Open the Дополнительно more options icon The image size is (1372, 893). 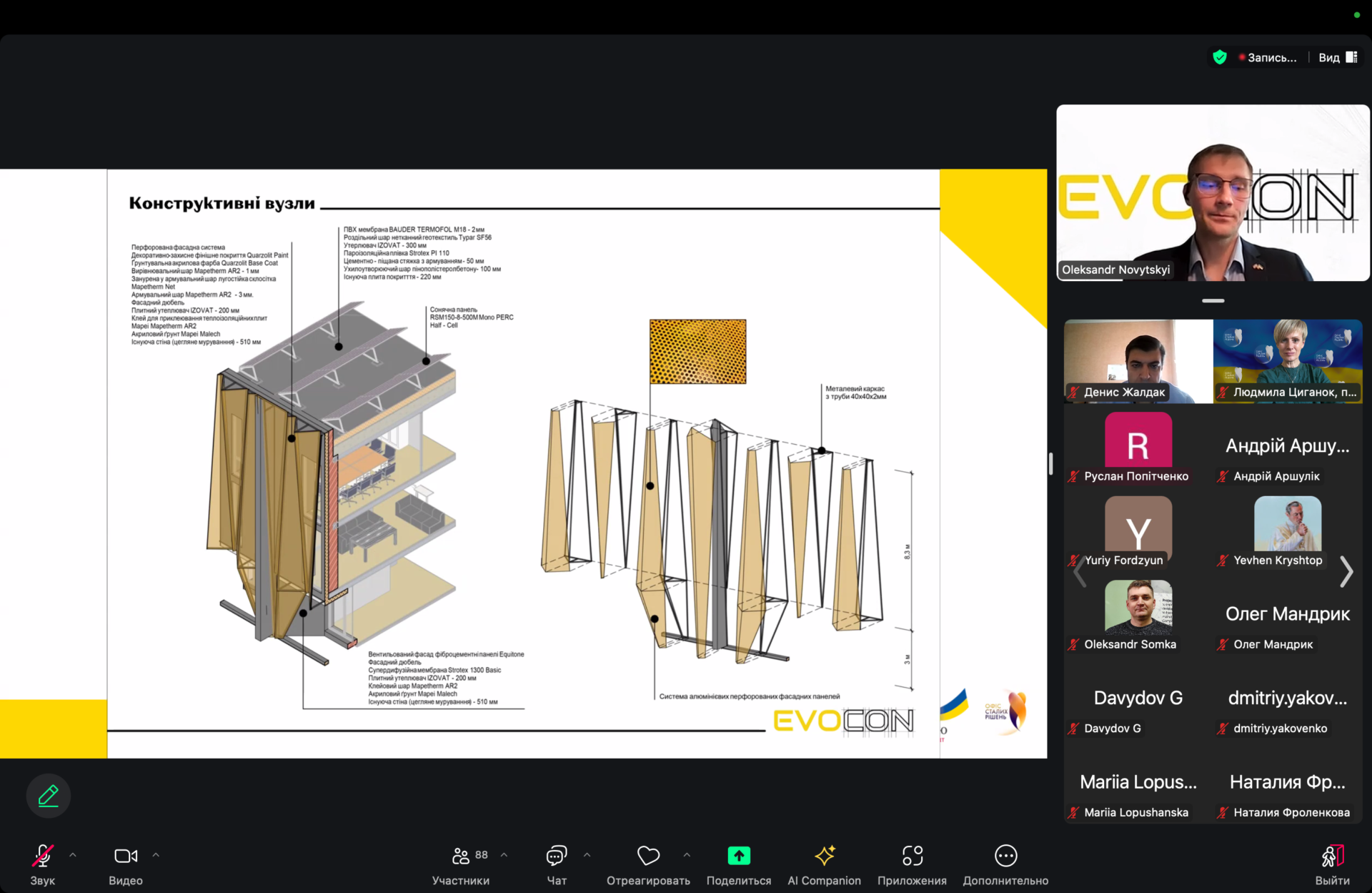pyautogui.click(x=1005, y=856)
